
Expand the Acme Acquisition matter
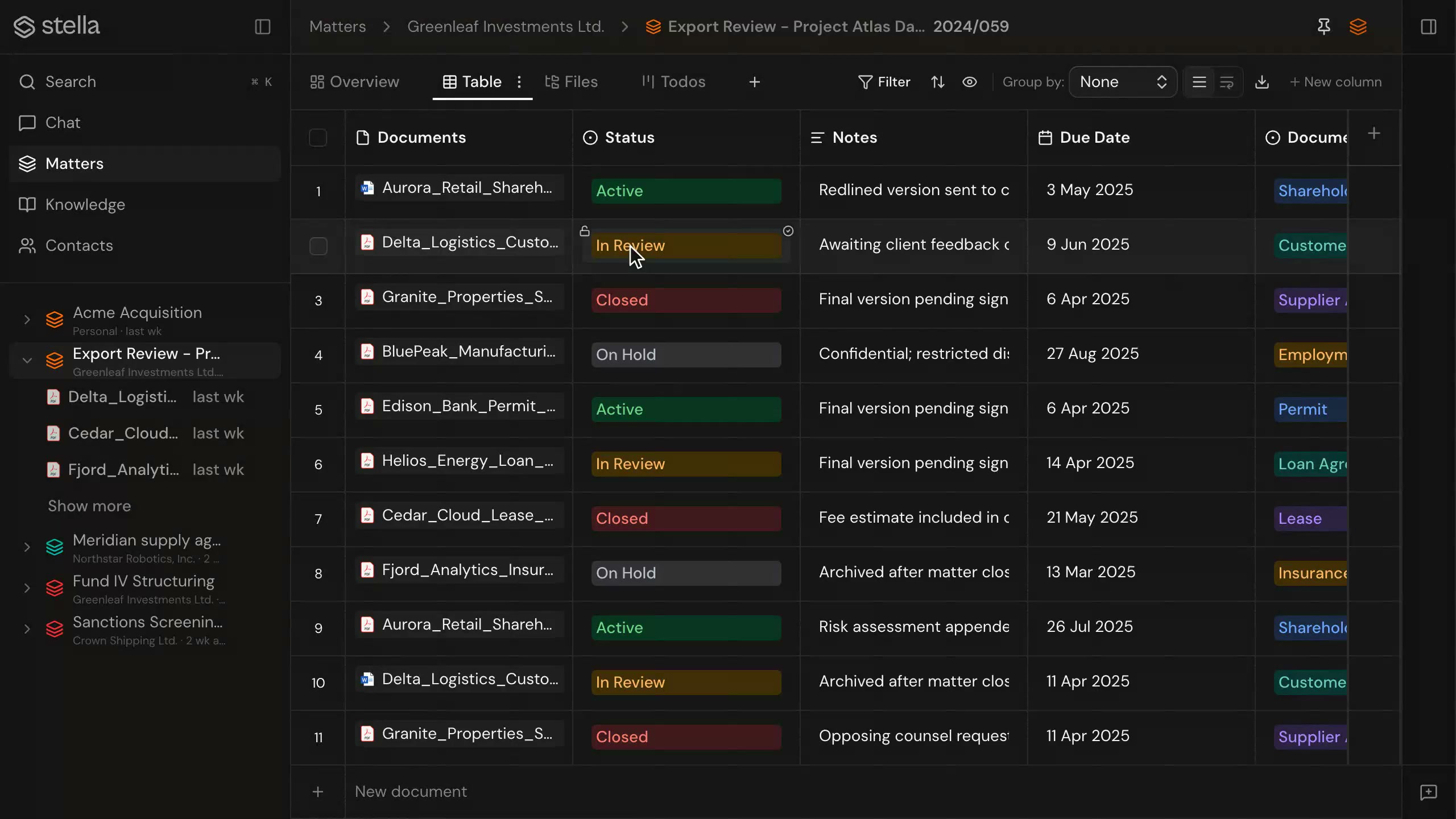(27, 320)
